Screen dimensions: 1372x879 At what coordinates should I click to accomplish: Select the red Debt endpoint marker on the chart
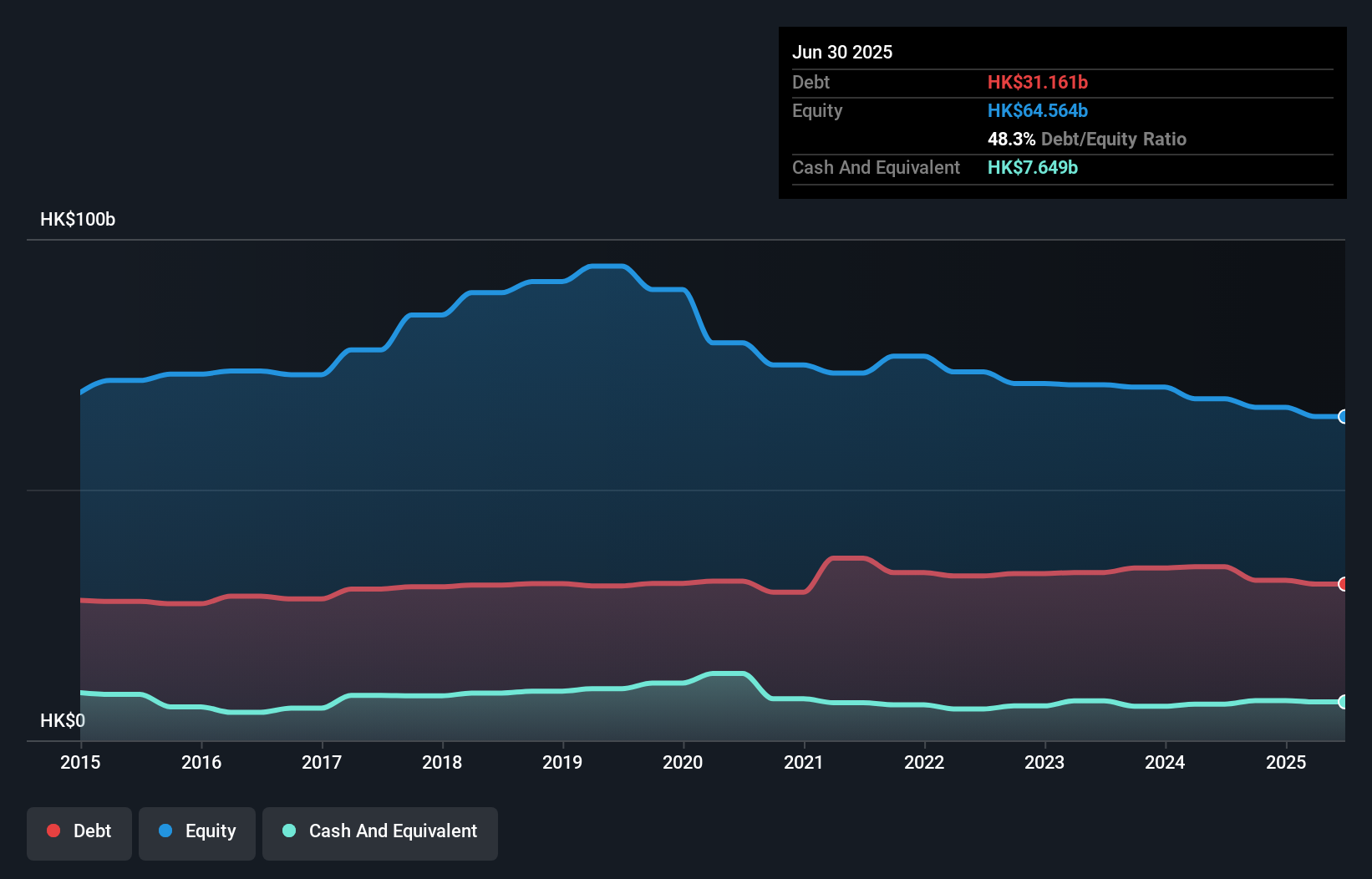click(1342, 584)
